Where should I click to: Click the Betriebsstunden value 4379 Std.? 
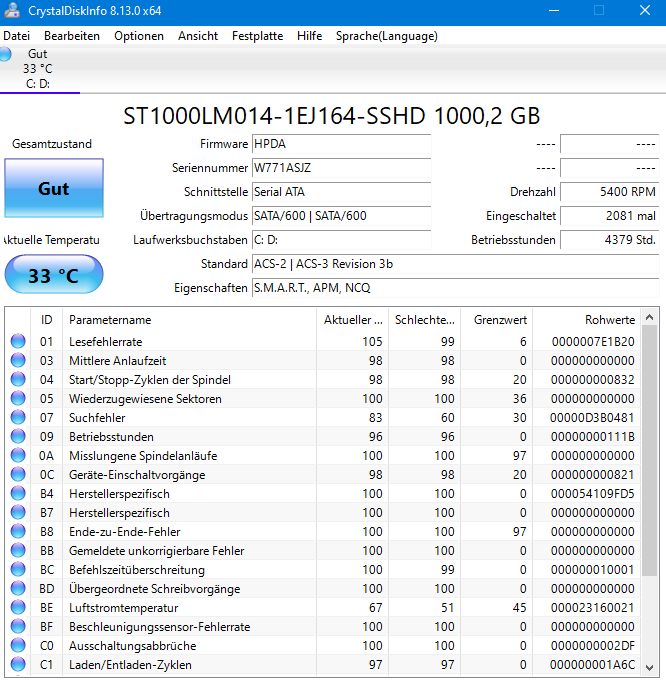(x=609, y=240)
